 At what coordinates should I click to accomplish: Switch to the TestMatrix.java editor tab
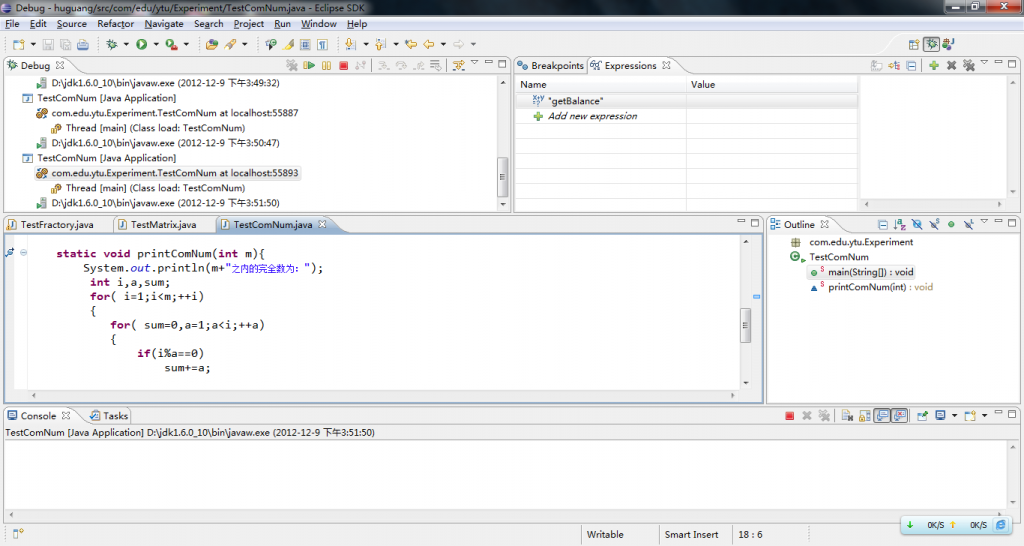coord(162,225)
